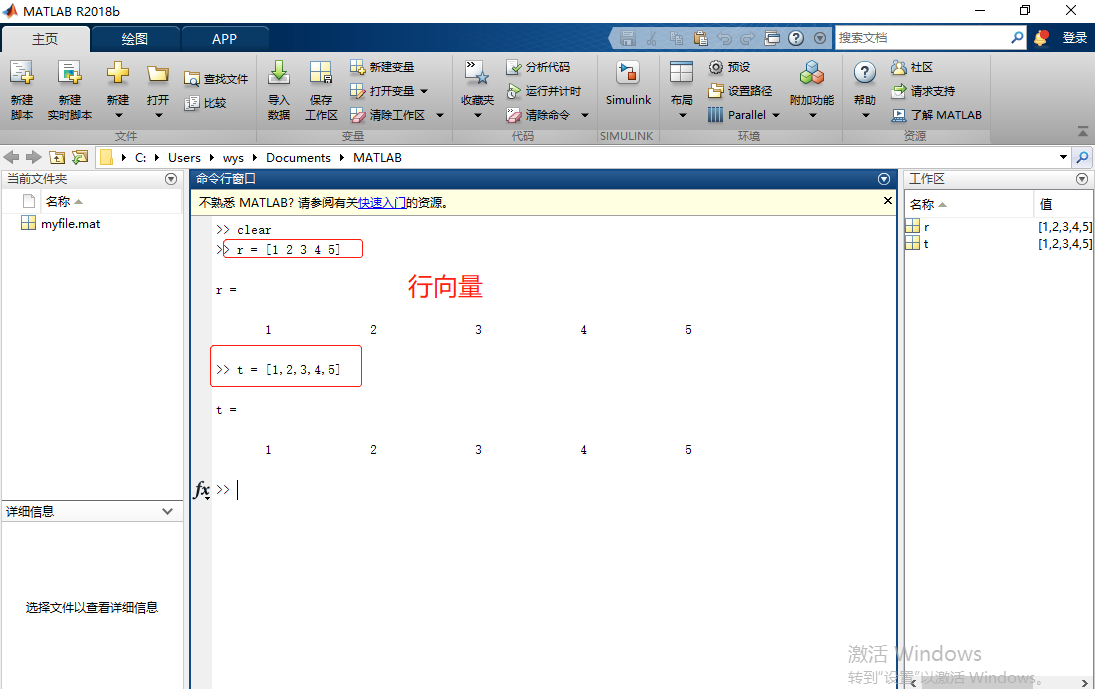Go up one folder level
This screenshot has height=689, width=1095.
pyautogui.click(x=57, y=158)
